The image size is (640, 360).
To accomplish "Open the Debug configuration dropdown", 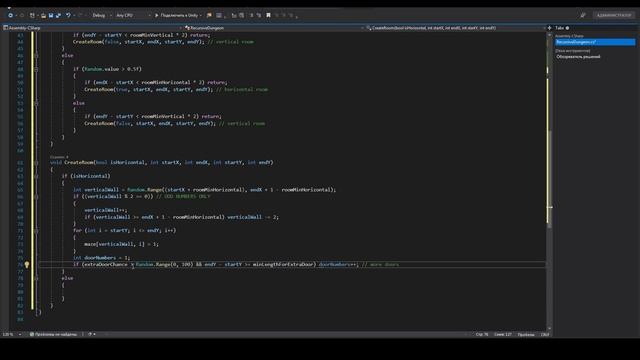I will (101, 16).
